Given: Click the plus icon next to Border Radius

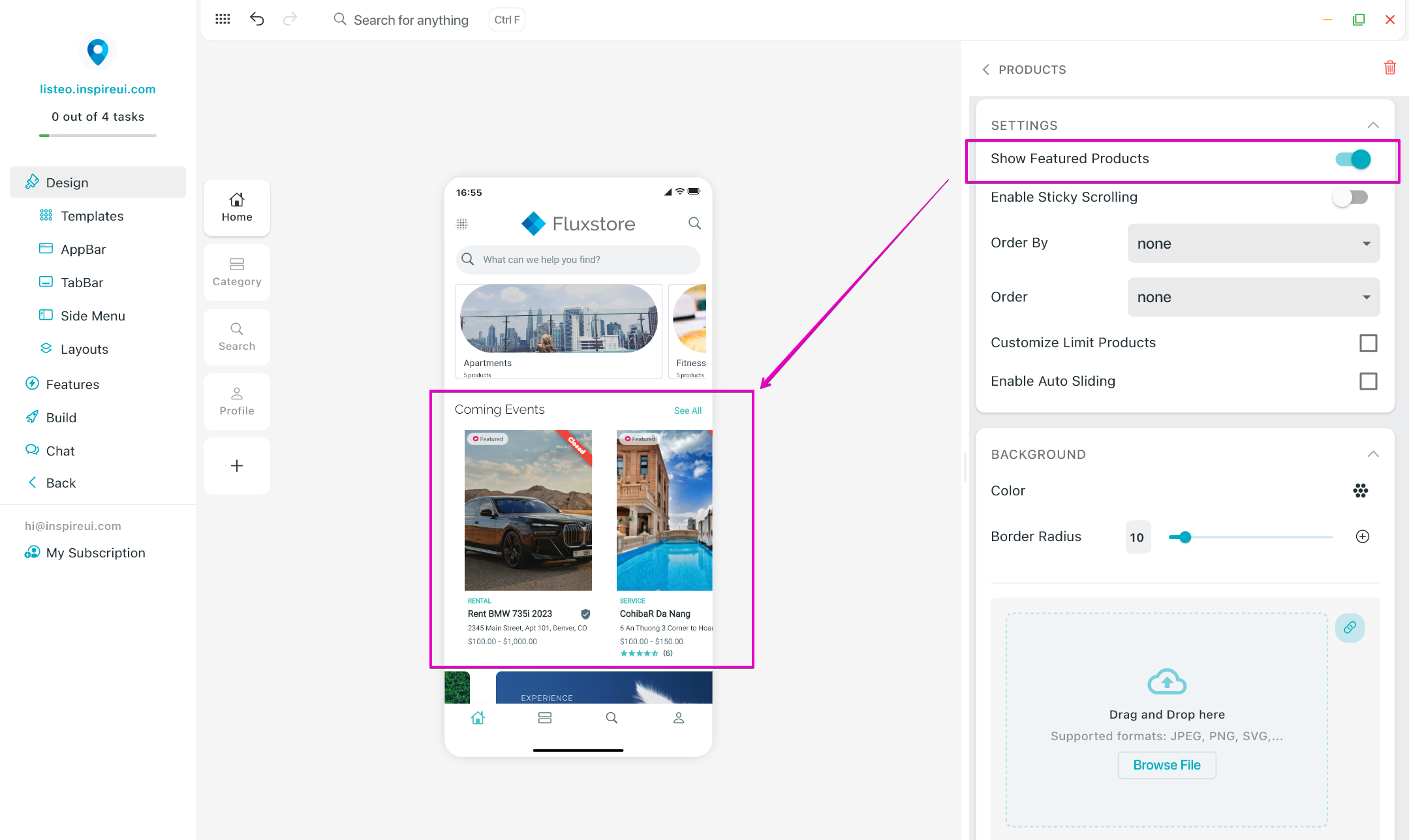Looking at the screenshot, I should click(x=1363, y=537).
